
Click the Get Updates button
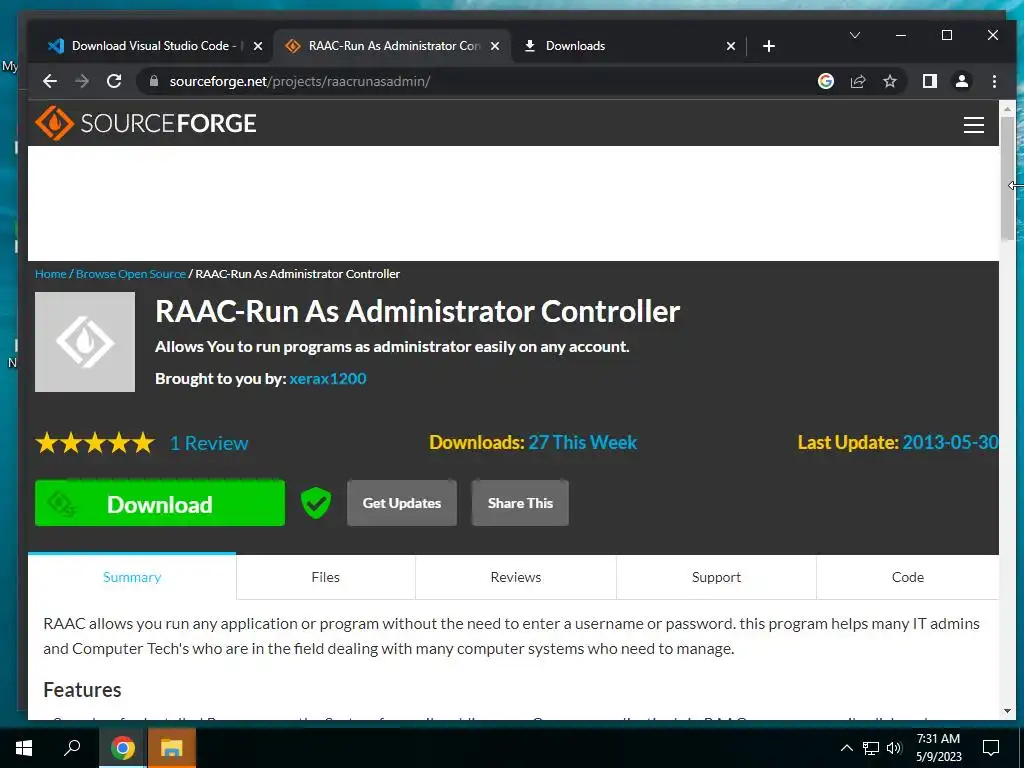[x=402, y=503]
